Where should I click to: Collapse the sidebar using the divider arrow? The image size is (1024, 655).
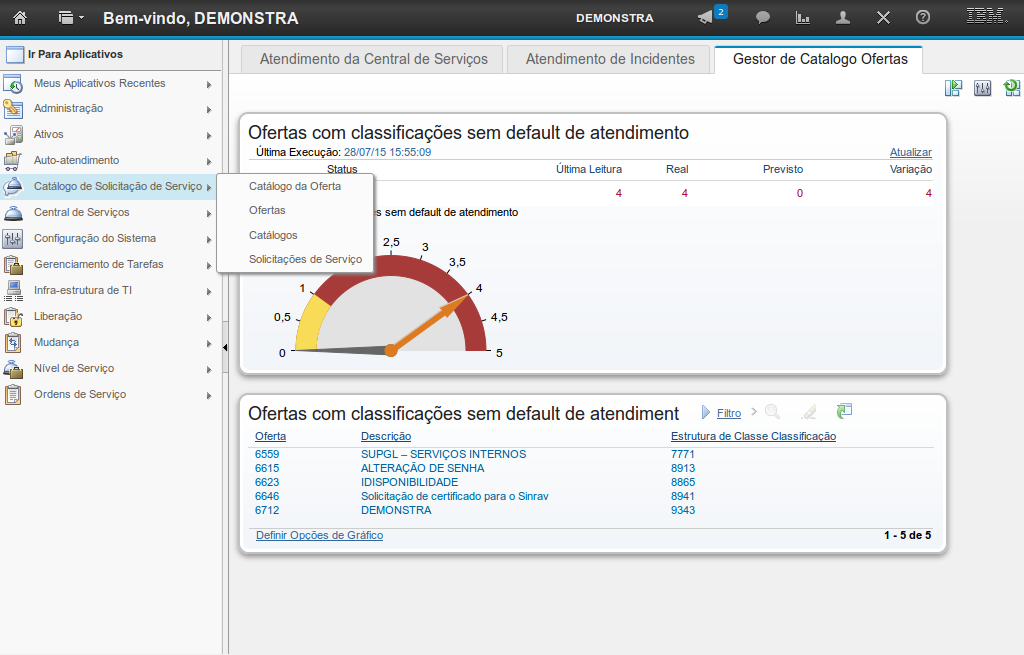[x=225, y=347]
